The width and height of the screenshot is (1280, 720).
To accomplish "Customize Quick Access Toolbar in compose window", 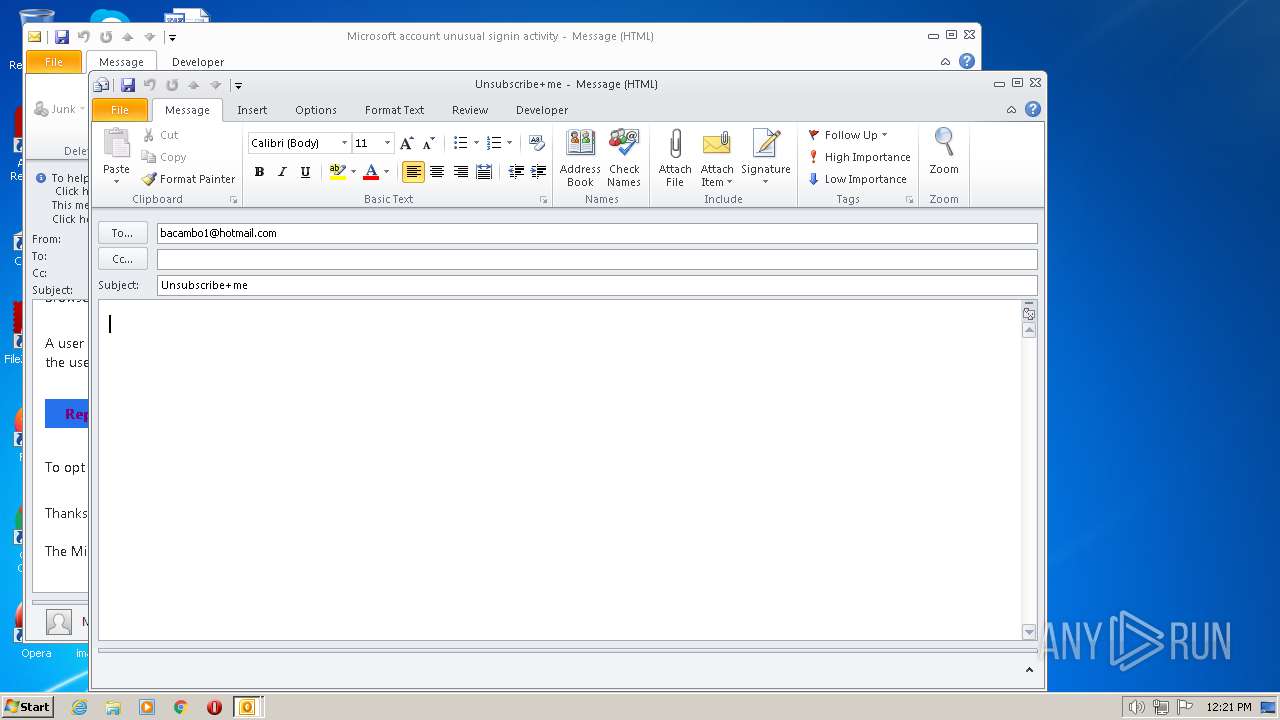I will (239, 86).
